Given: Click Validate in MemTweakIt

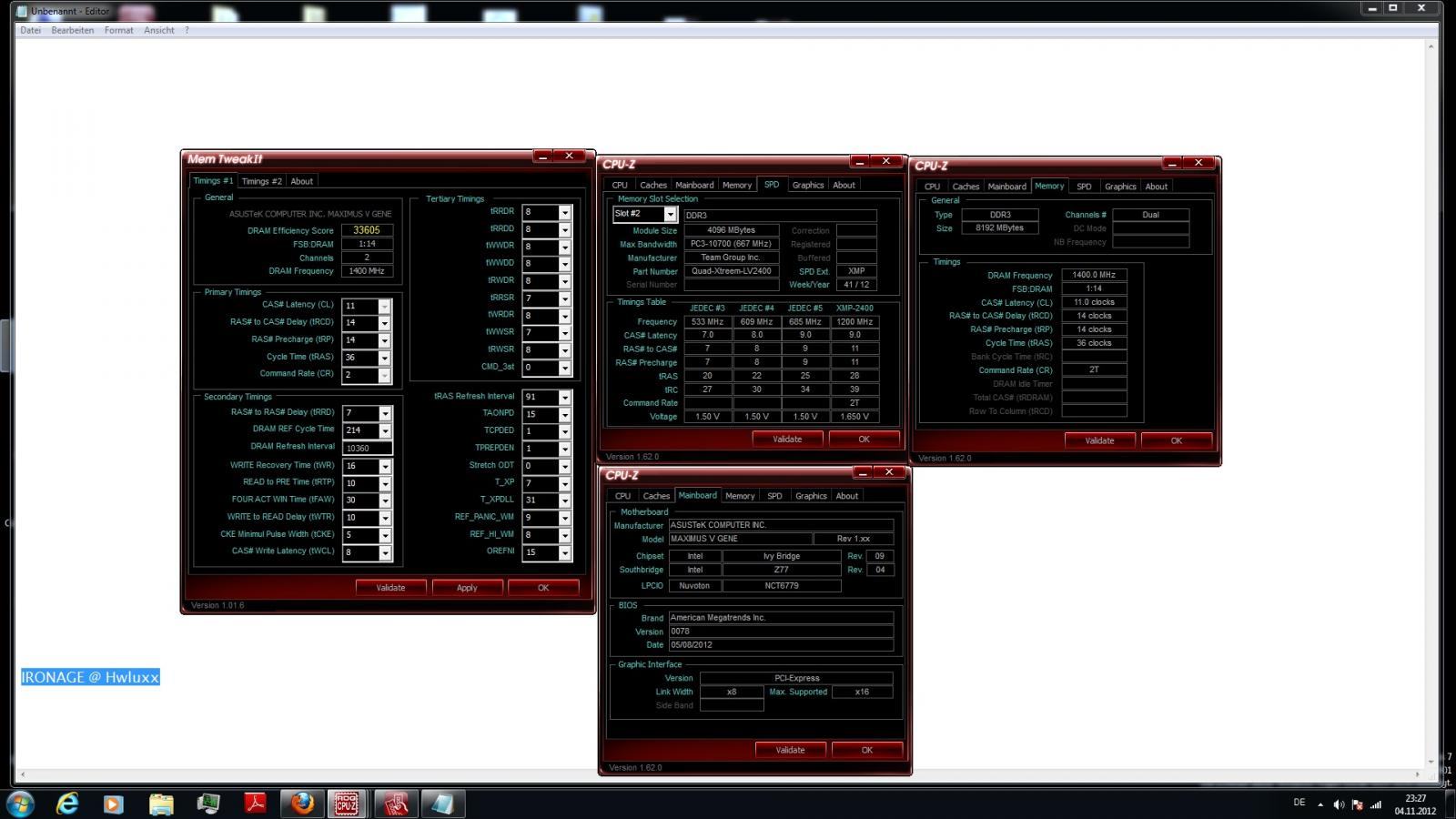Looking at the screenshot, I should 390,588.
